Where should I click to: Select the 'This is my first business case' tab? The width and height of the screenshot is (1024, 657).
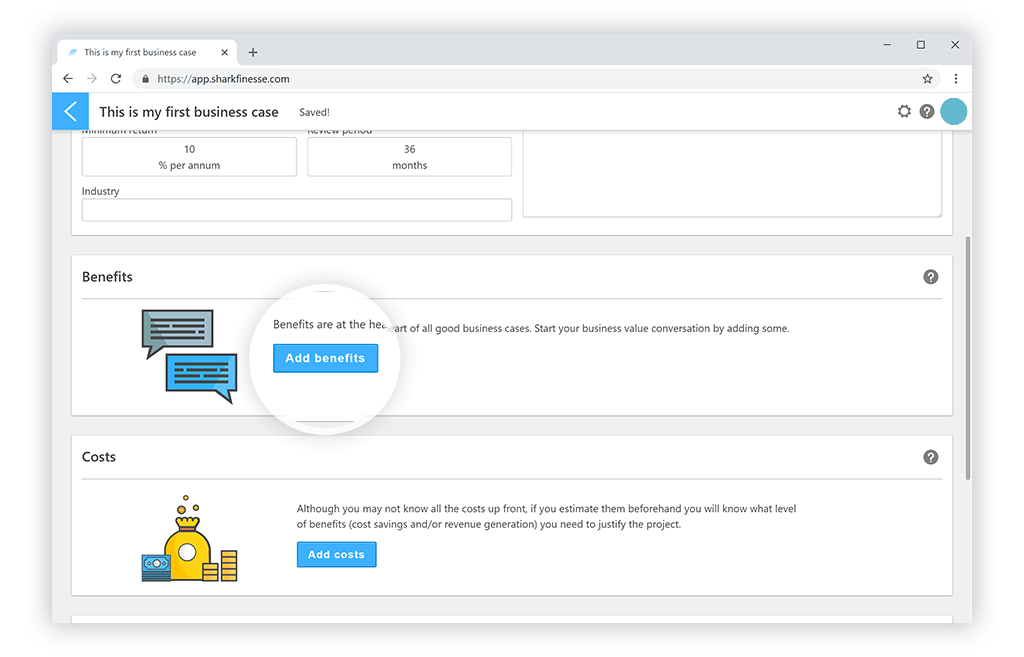[x=140, y=53]
